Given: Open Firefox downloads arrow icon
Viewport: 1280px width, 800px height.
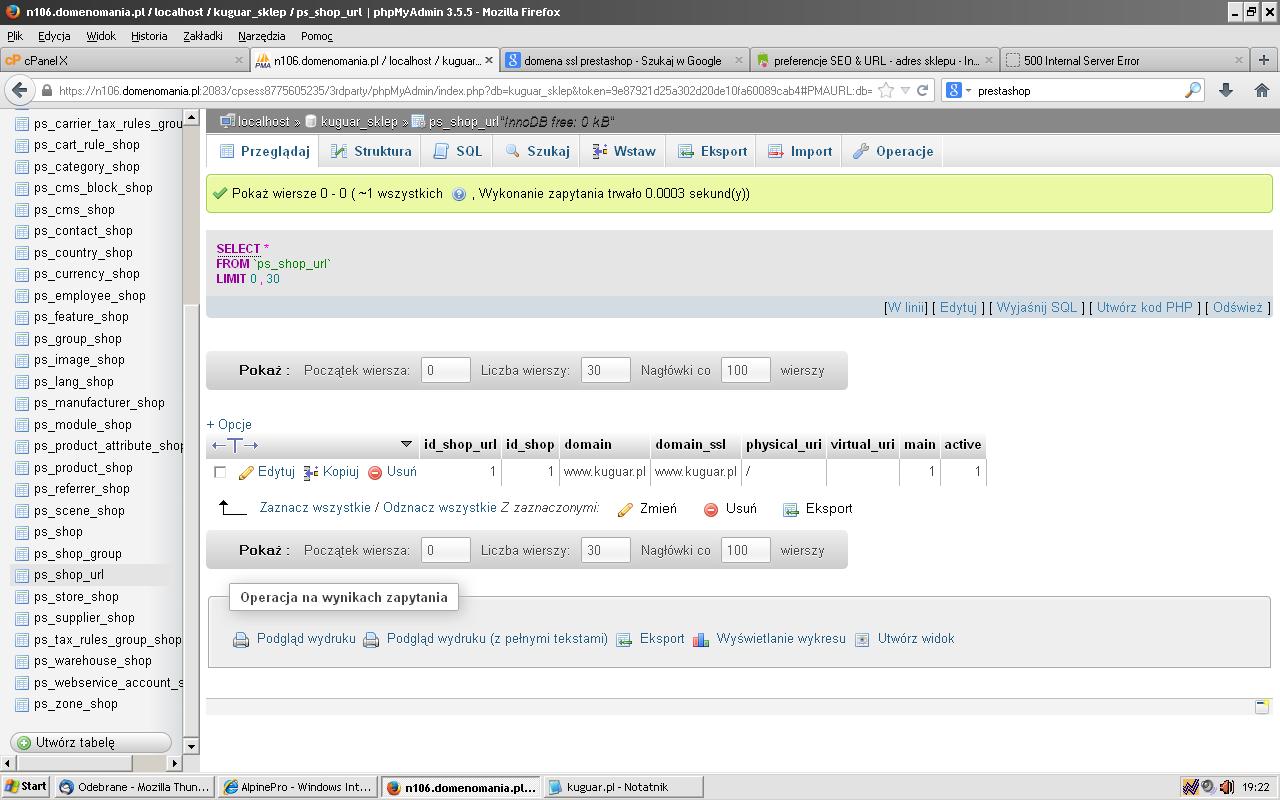Looking at the screenshot, I should coord(1226,90).
